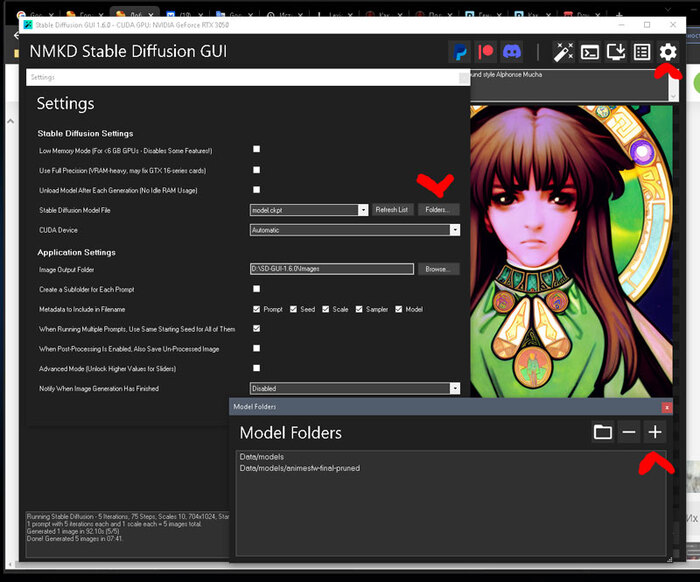
Task: Remove selected model folder with minus
Action: 629,432
